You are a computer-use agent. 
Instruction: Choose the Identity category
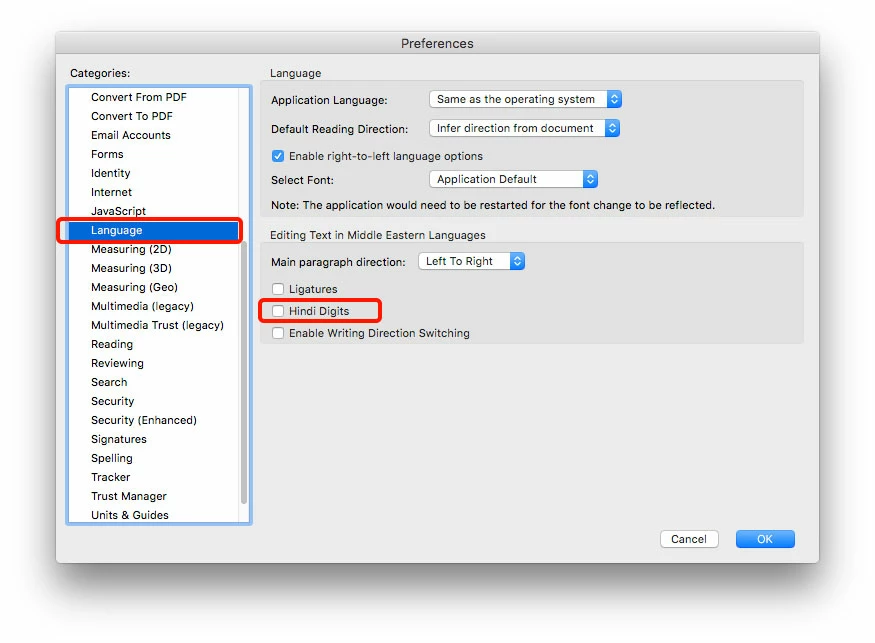pyautogui.click(x=153, y=173)
